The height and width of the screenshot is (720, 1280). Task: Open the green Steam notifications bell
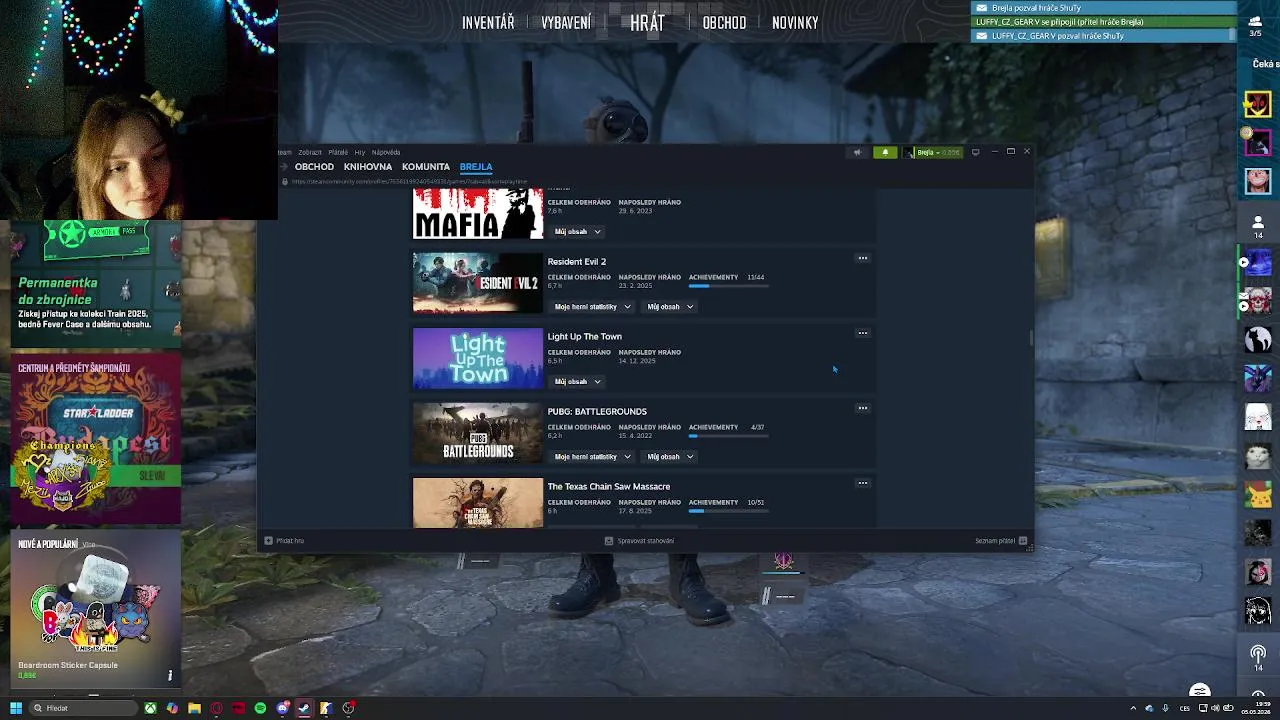coord(885,152)
